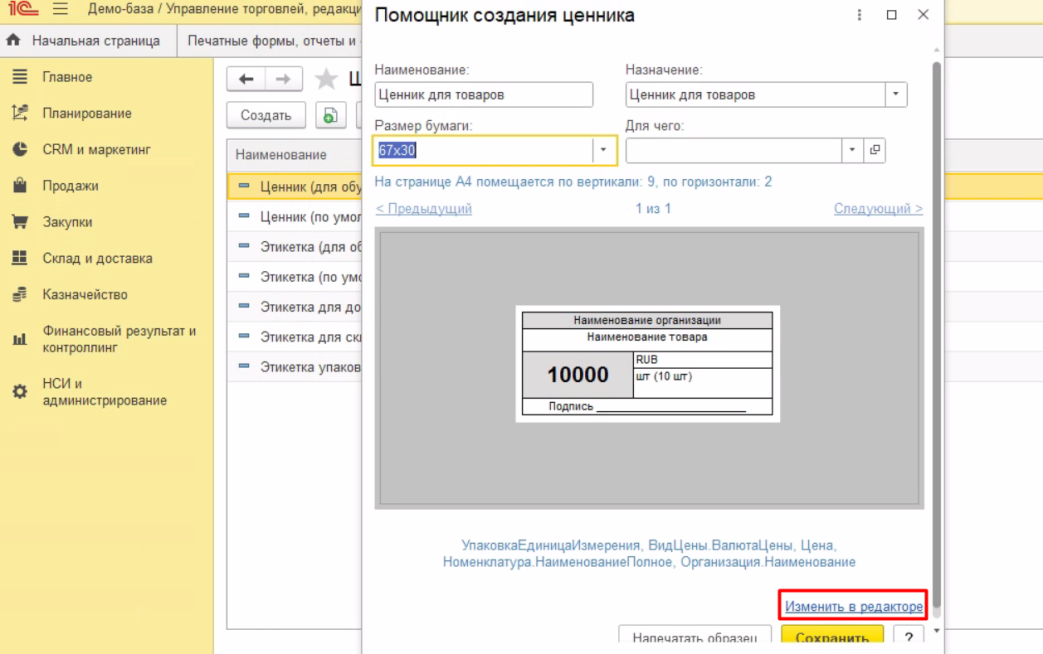The image size is (1043, 654).
Task: Open the Склад и доставка menu section
Action: coord(97,258)
